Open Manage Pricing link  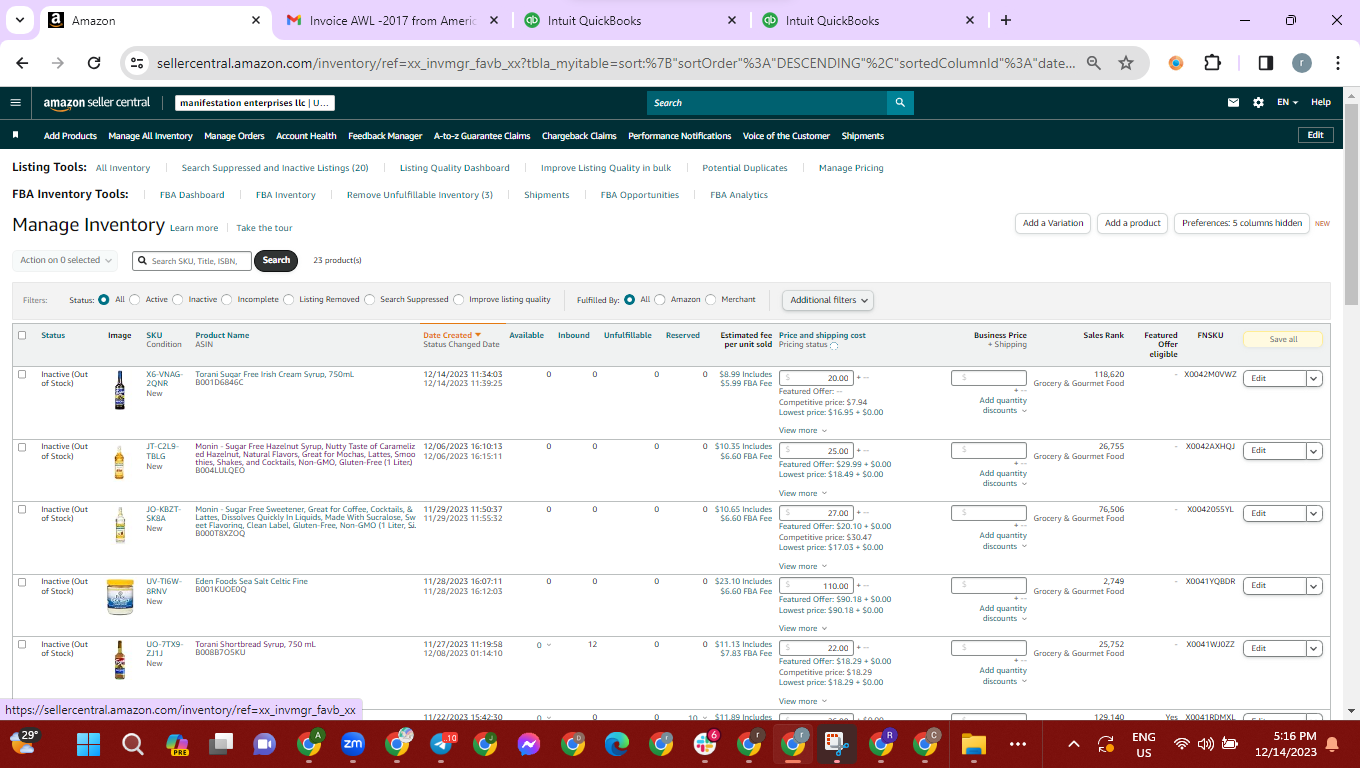pos(851,168)
